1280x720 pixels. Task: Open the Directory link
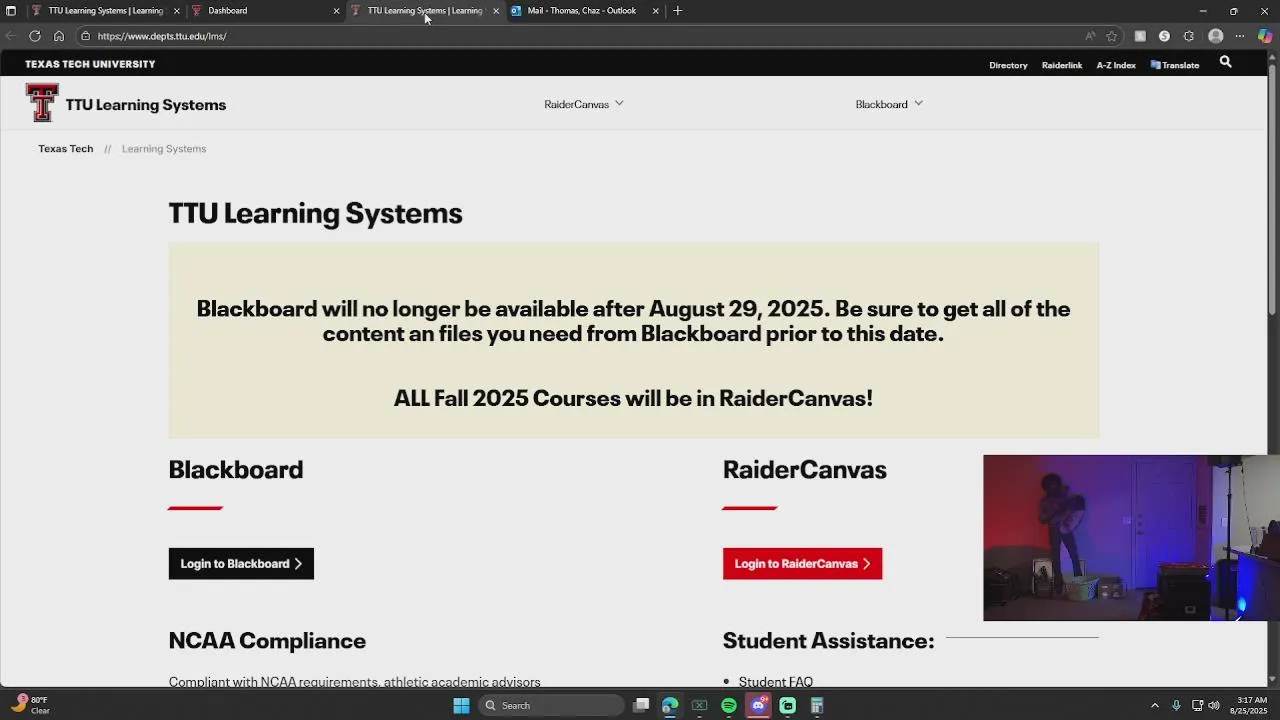pyautogui.click(x=1008, y=65)
